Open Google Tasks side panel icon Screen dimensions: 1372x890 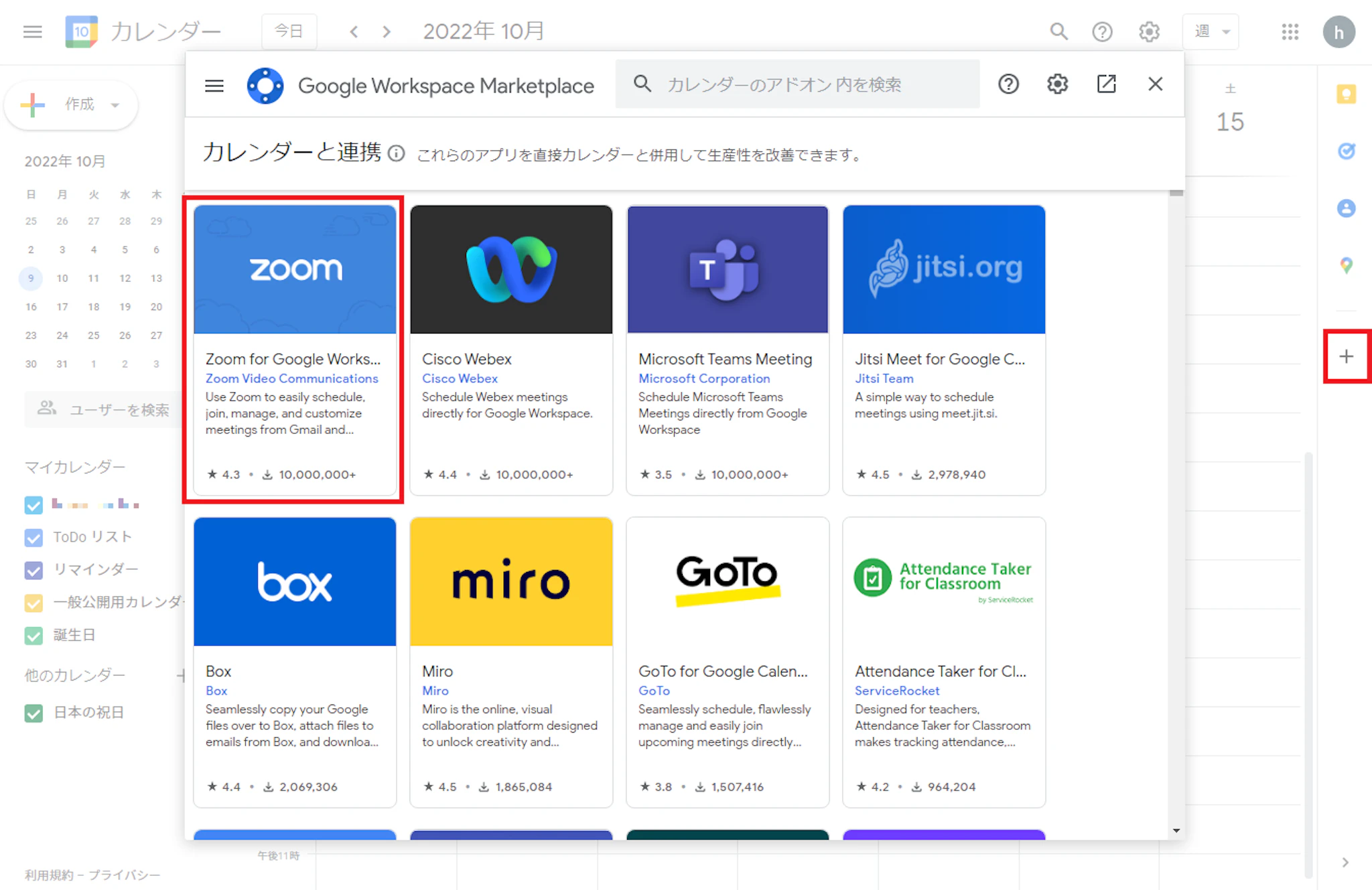click(x=1346, y=151)
